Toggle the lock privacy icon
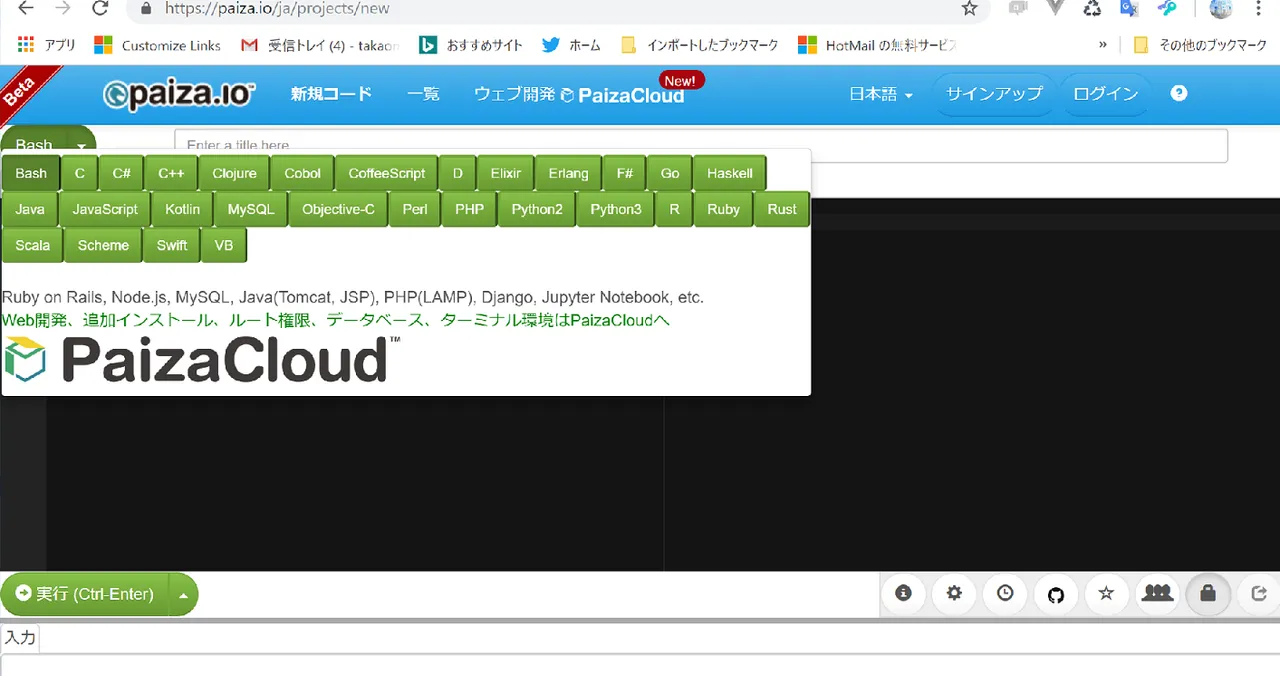This screenshot has width=1280, height=676. click(1208, 593)
